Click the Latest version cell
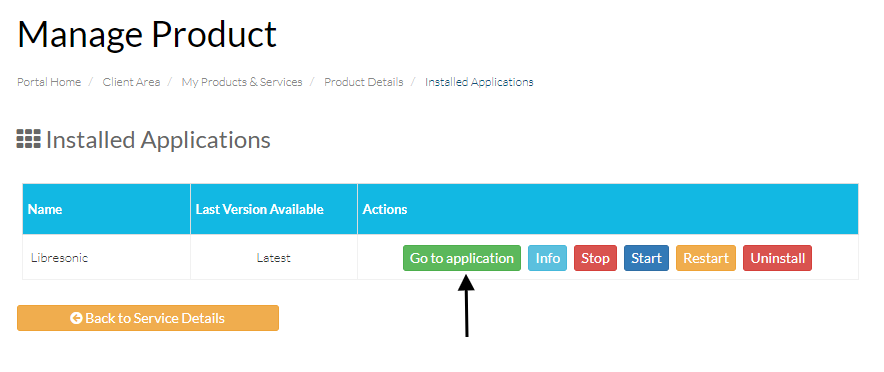 pos(274,258)
